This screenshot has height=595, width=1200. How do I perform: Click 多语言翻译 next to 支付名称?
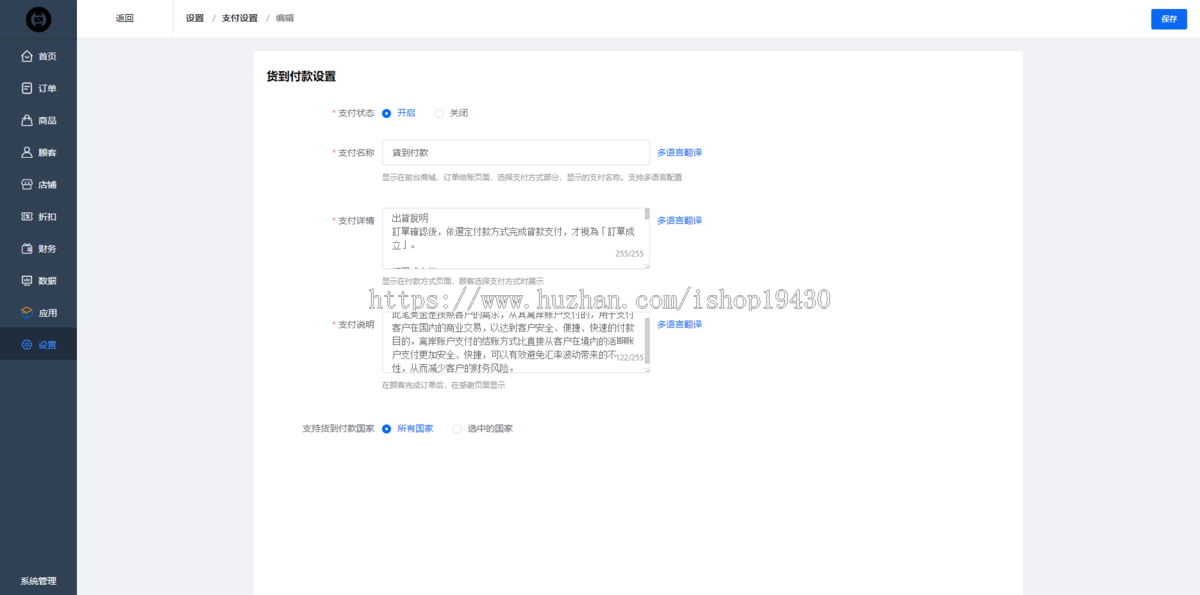click(680, 152)
